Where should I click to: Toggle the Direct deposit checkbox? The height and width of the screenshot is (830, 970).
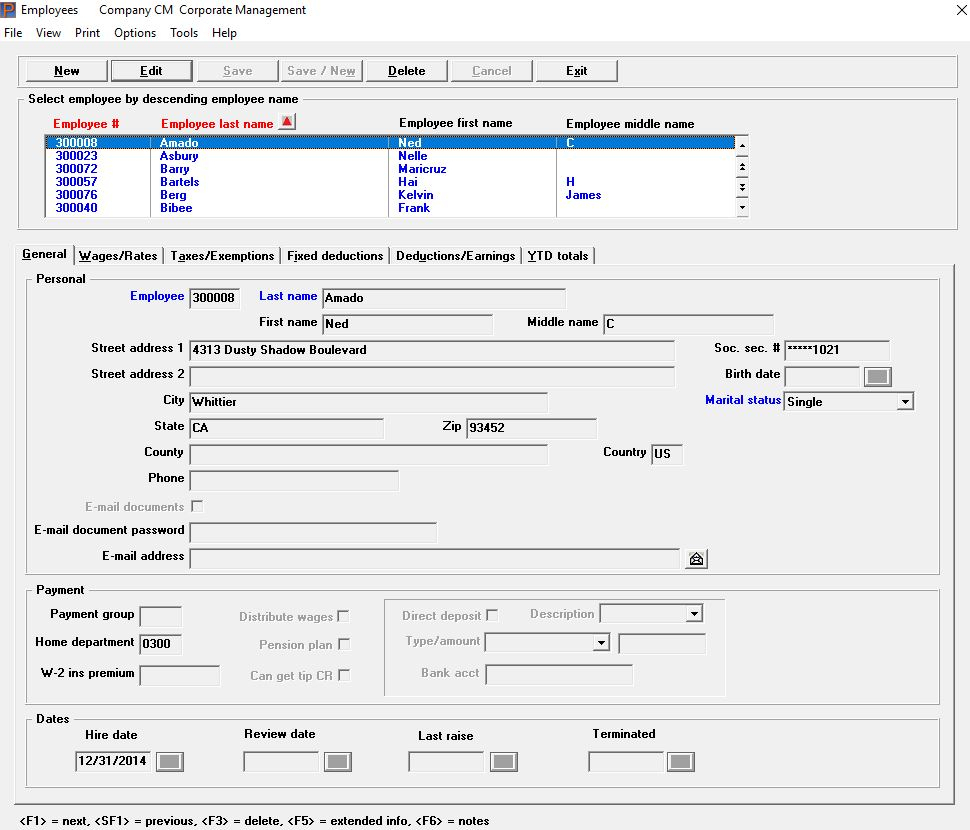pos(492,616)
